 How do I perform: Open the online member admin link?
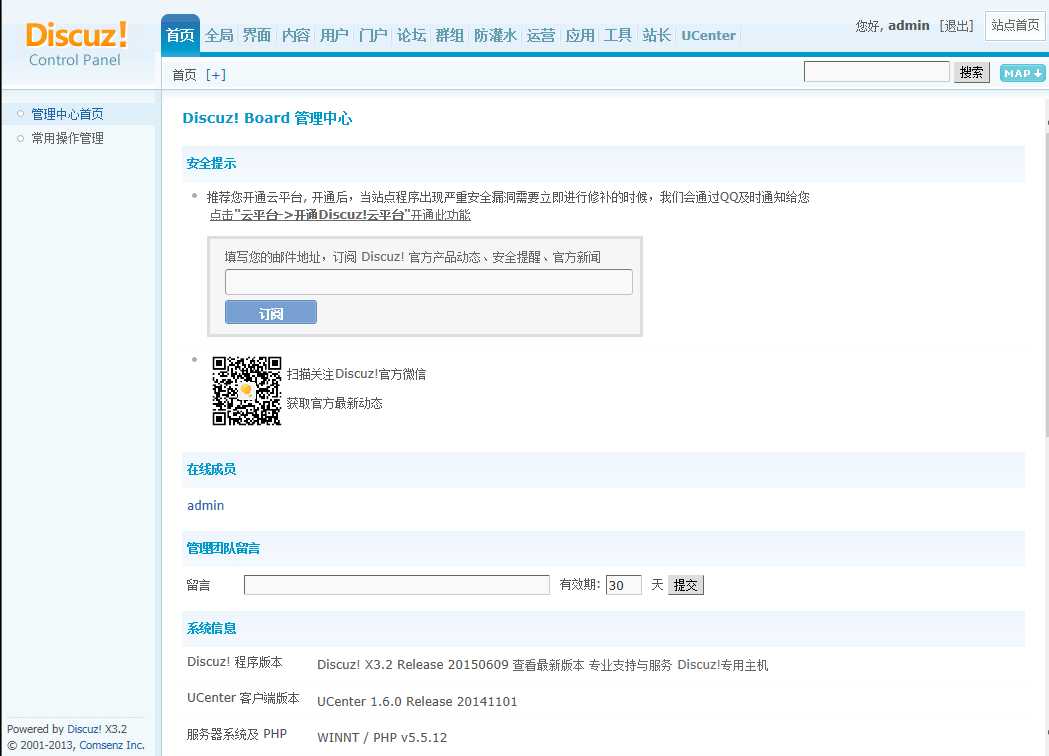tap(205, 505)
